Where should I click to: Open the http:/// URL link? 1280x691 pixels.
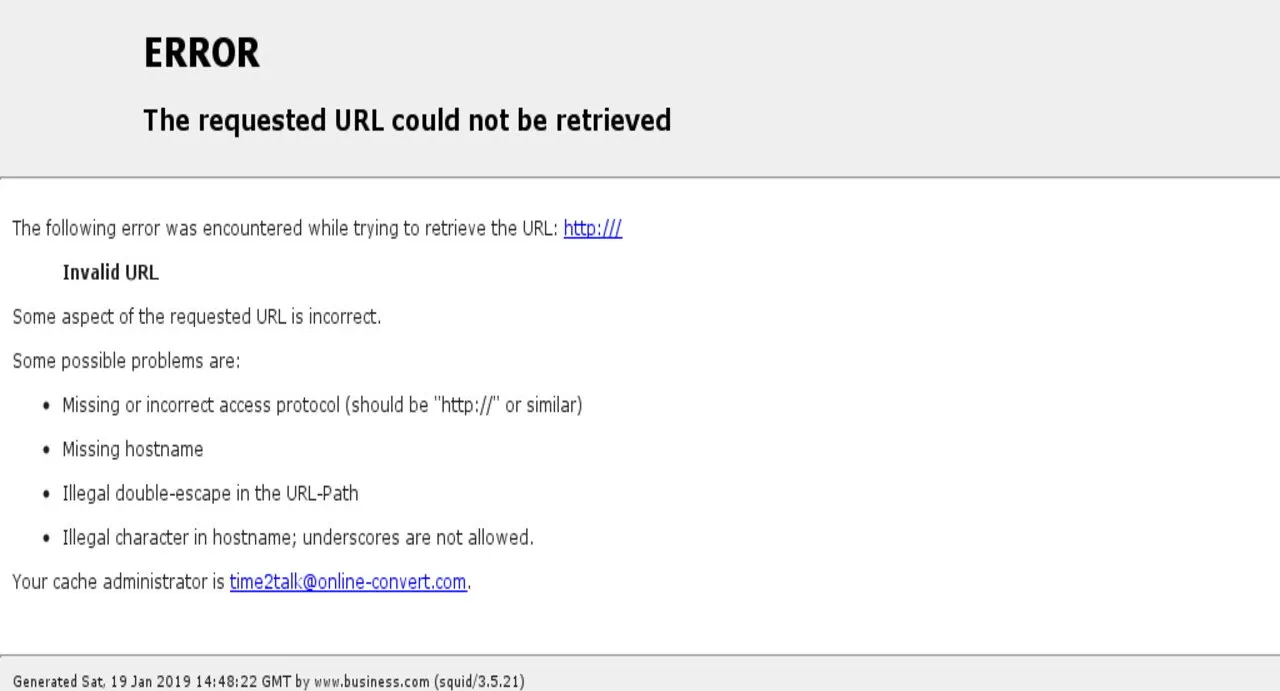[592, 228]
